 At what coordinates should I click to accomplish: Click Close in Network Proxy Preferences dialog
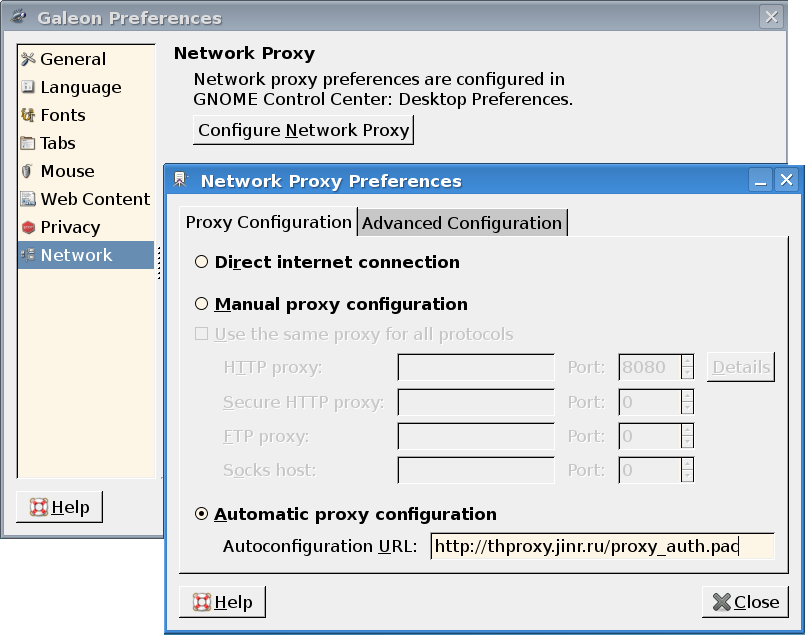(x=745, y=602)
